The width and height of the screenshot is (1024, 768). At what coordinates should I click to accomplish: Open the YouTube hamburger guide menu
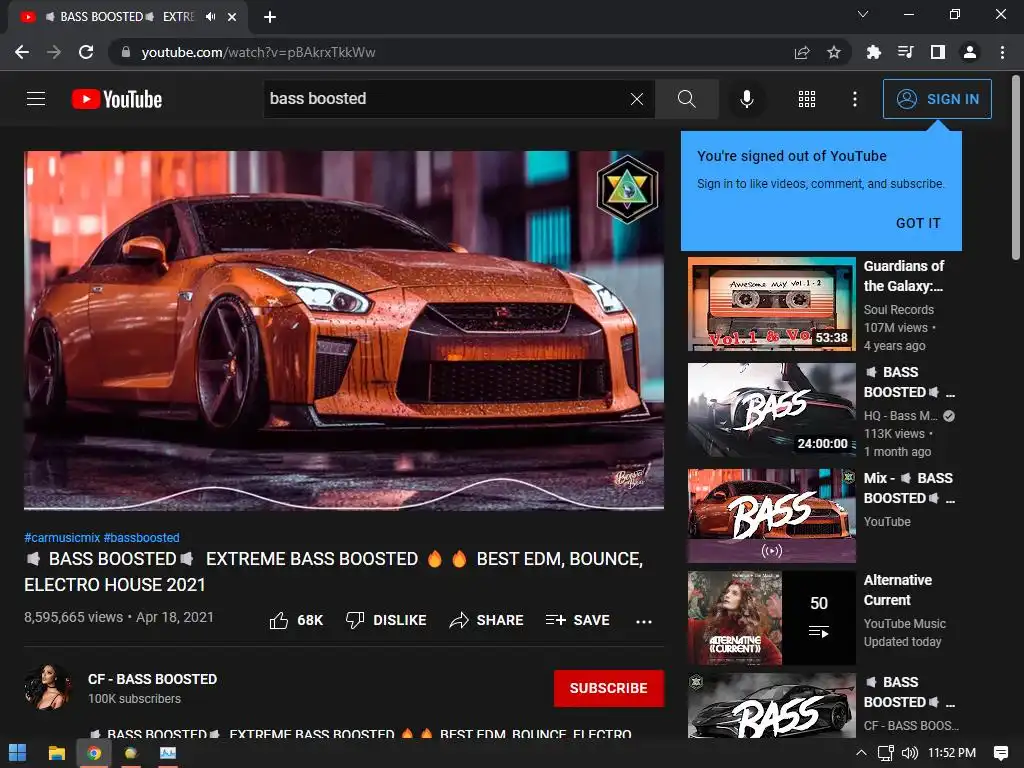(x=36, y=99)
